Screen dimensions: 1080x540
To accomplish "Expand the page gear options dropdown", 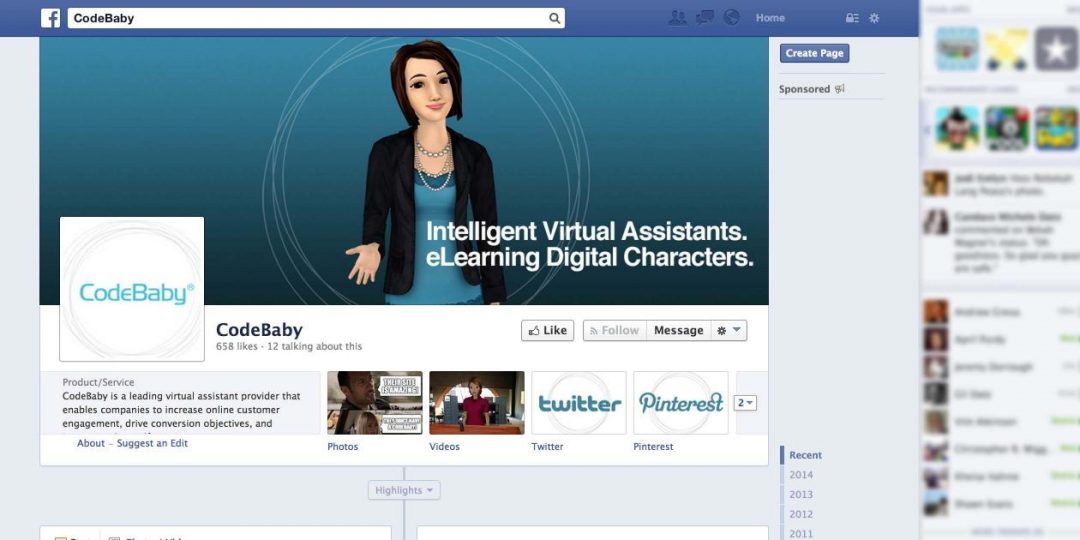I will [x=728, y=331].
